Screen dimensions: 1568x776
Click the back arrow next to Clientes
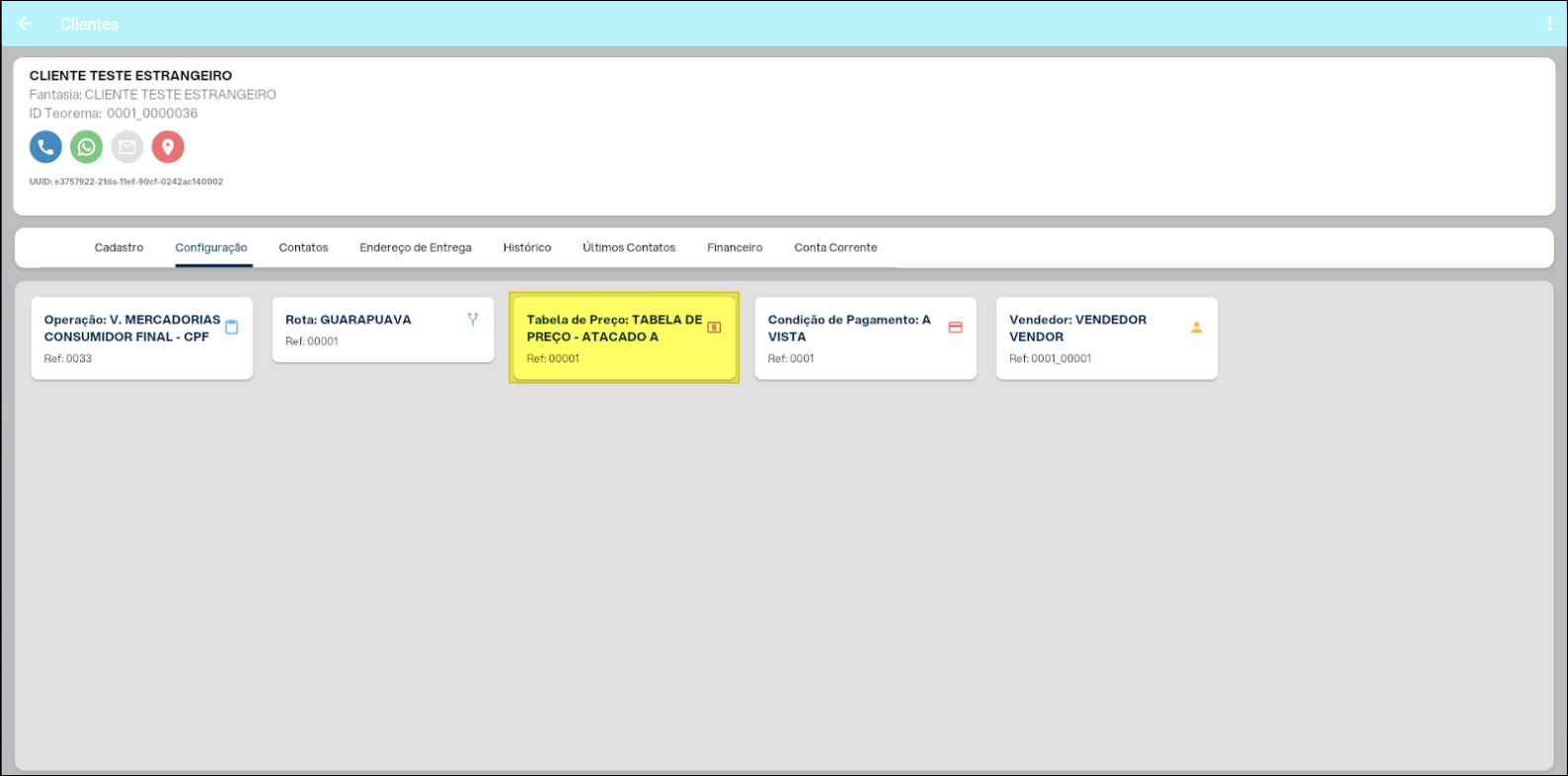25,24
